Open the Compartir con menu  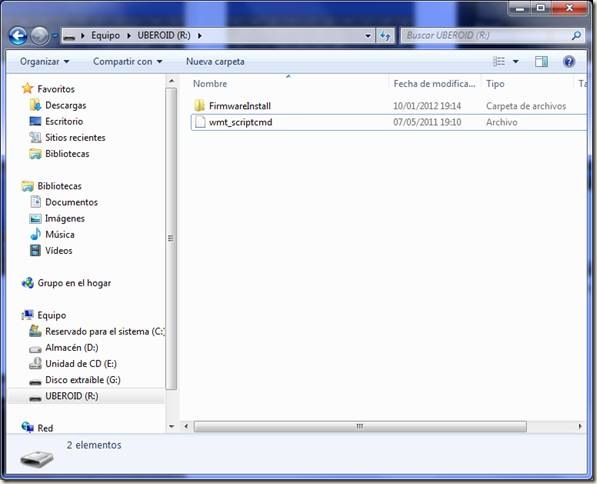click(x=128, y=61)
